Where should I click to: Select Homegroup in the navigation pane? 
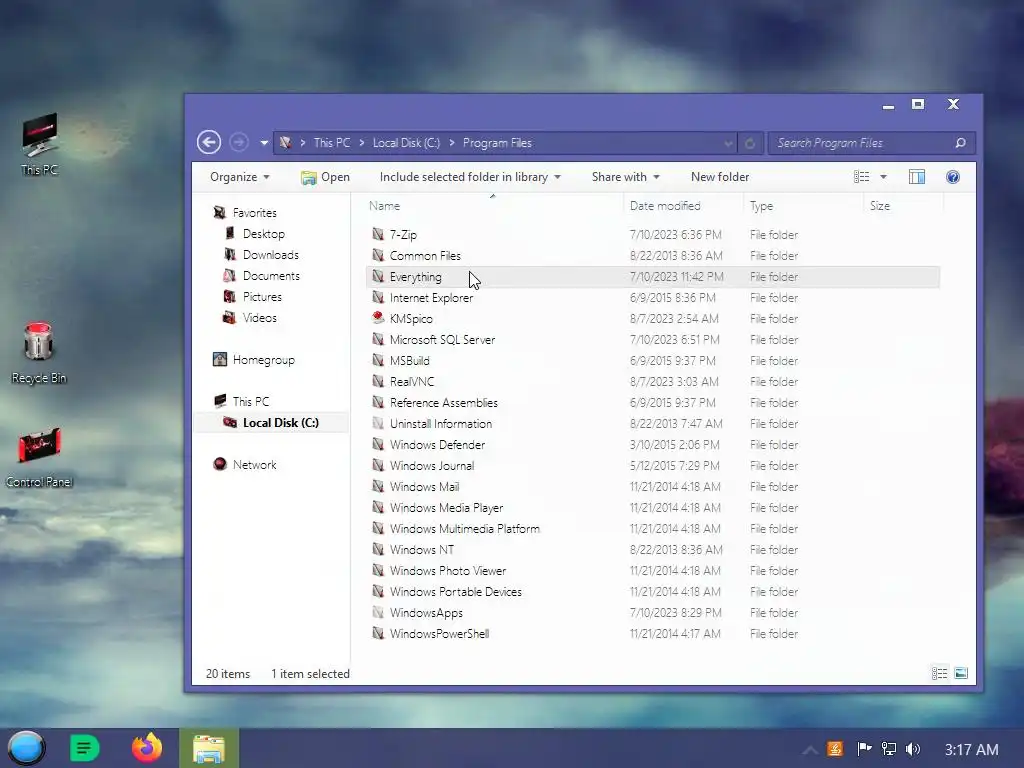click(263, 360)
